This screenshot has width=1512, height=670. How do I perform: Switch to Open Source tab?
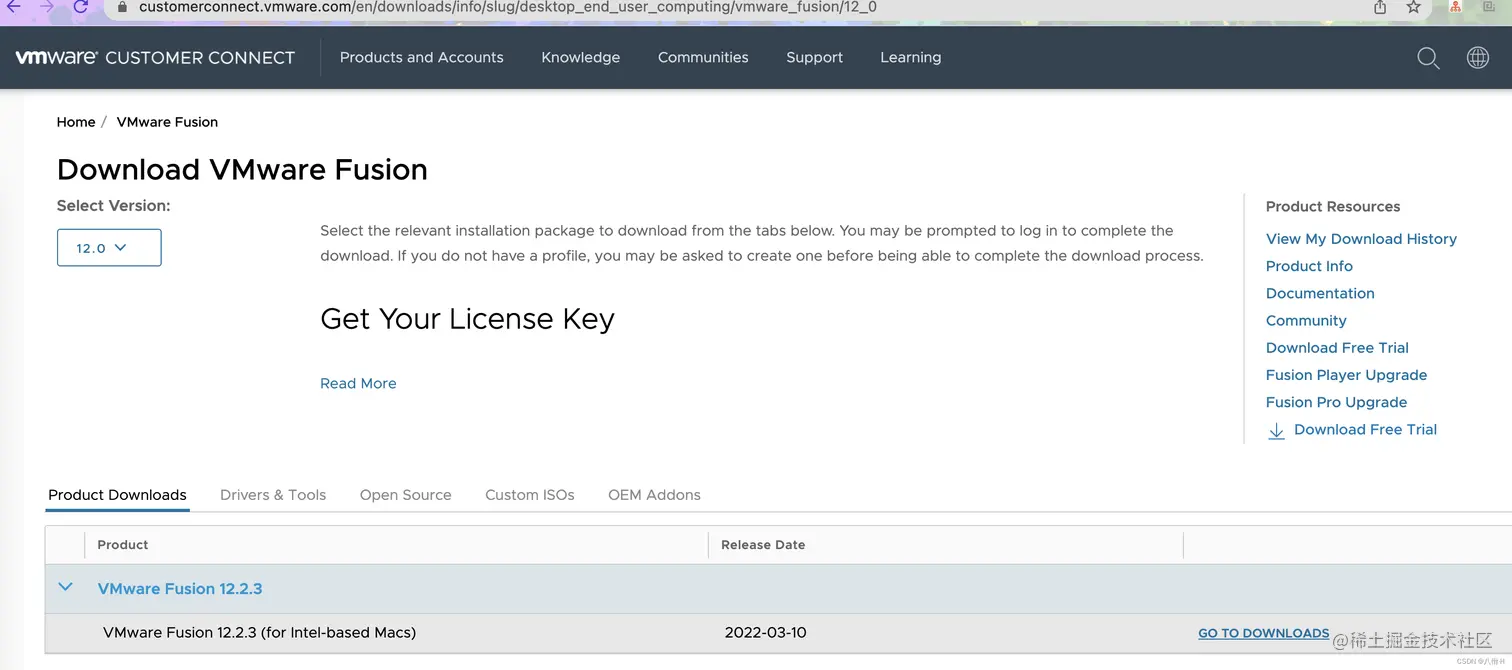[405, 495]
